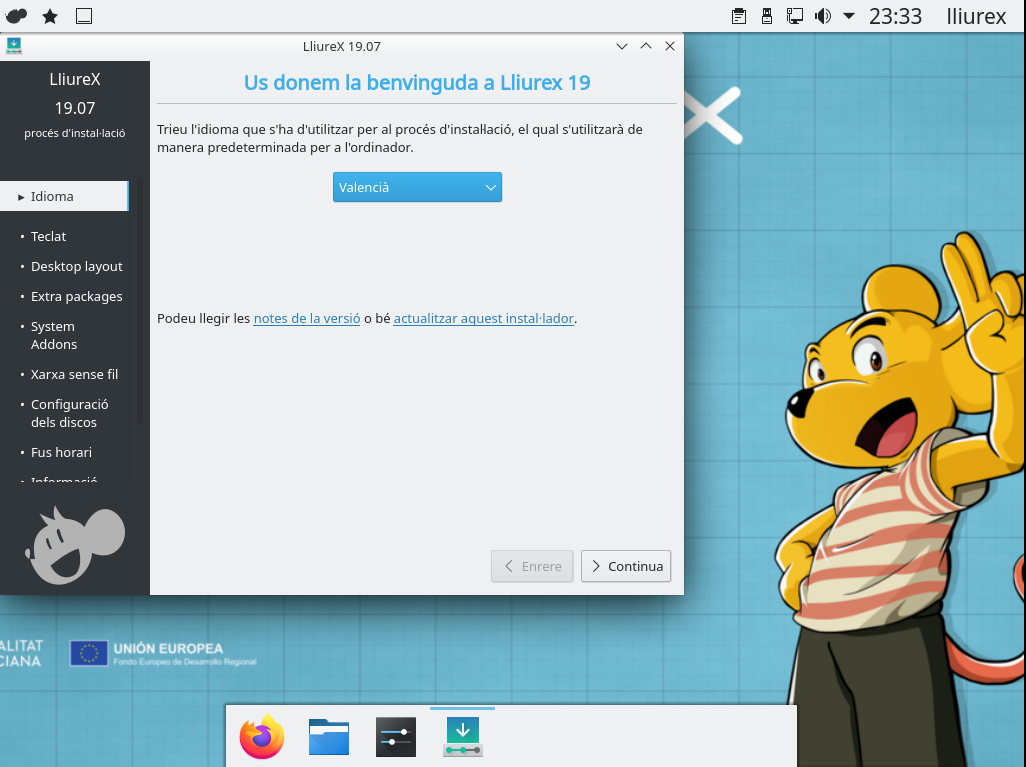Image resolution: width=1026 pixels, height=767 pixels.
Task: Select the Extra packages step
Action: (77, 296)
